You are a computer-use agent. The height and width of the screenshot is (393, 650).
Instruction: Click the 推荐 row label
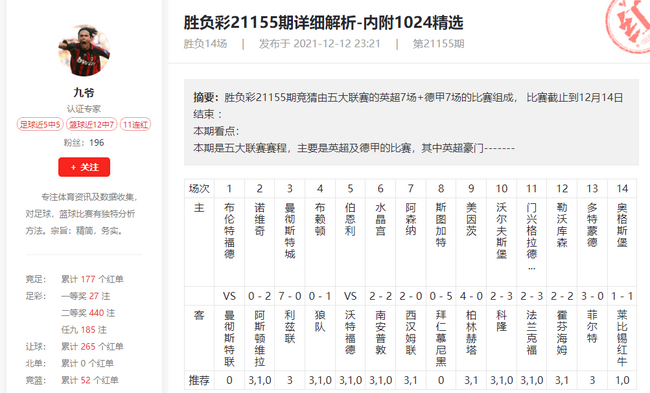[x=199, y=380]
